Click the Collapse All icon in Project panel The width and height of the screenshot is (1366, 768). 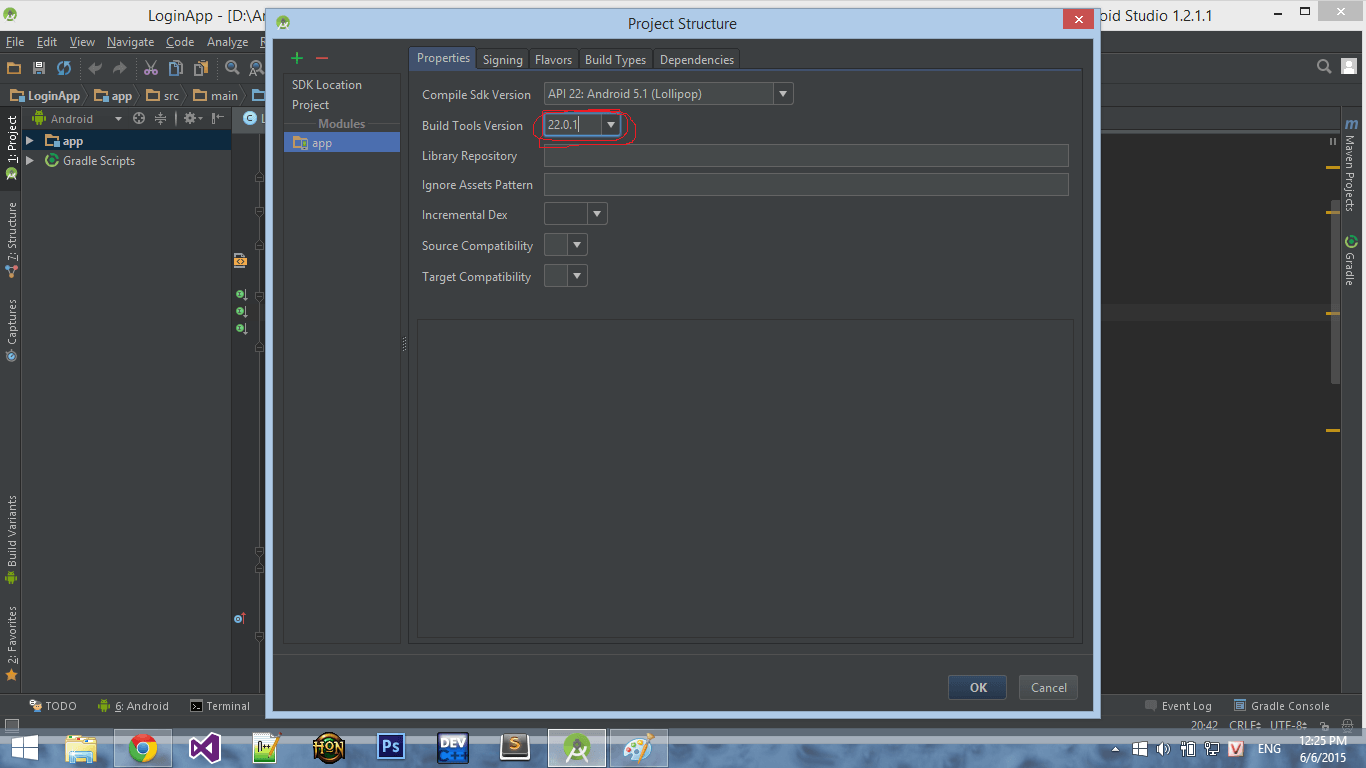[160, 118]
